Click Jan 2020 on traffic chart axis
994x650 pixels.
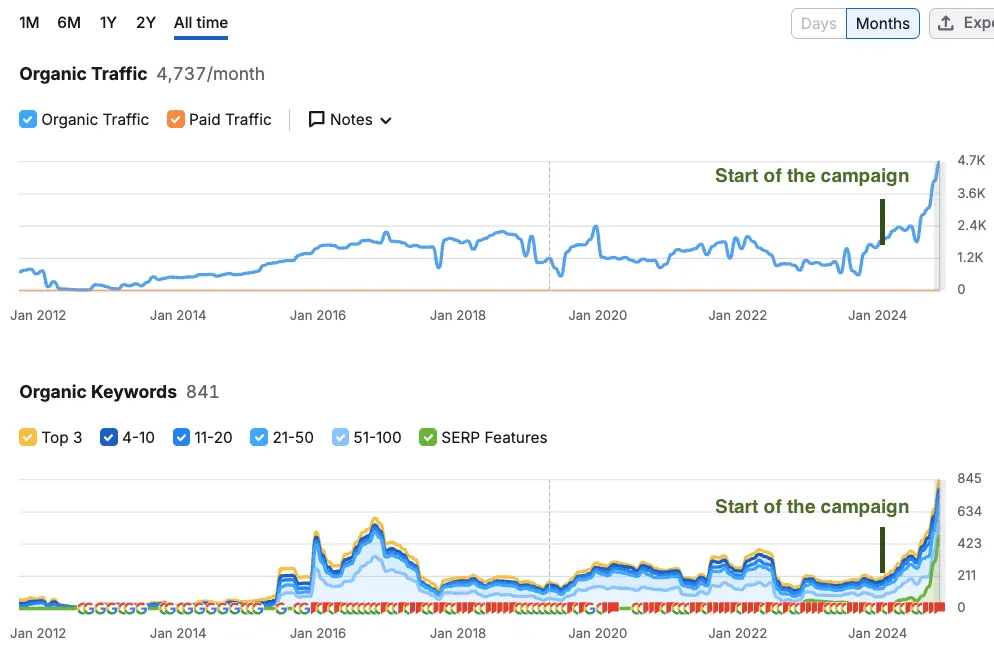(597, 315)
